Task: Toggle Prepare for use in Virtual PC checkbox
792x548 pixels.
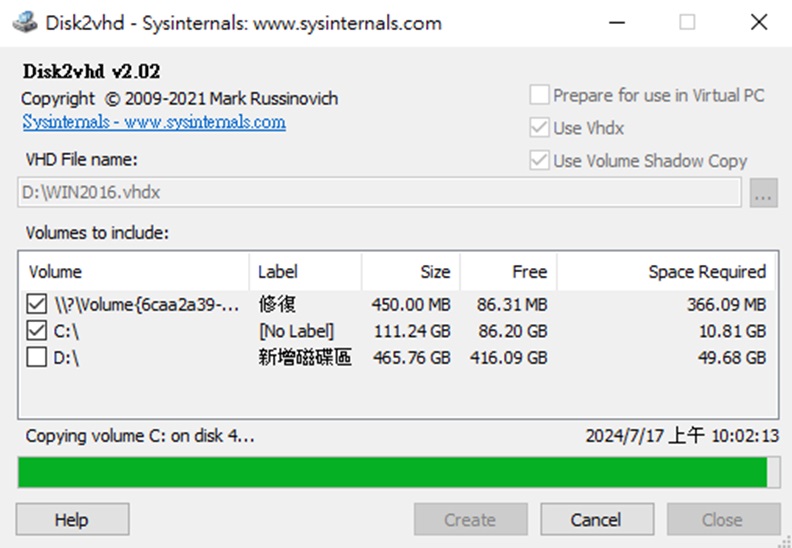Action: [x=539, y=95]
